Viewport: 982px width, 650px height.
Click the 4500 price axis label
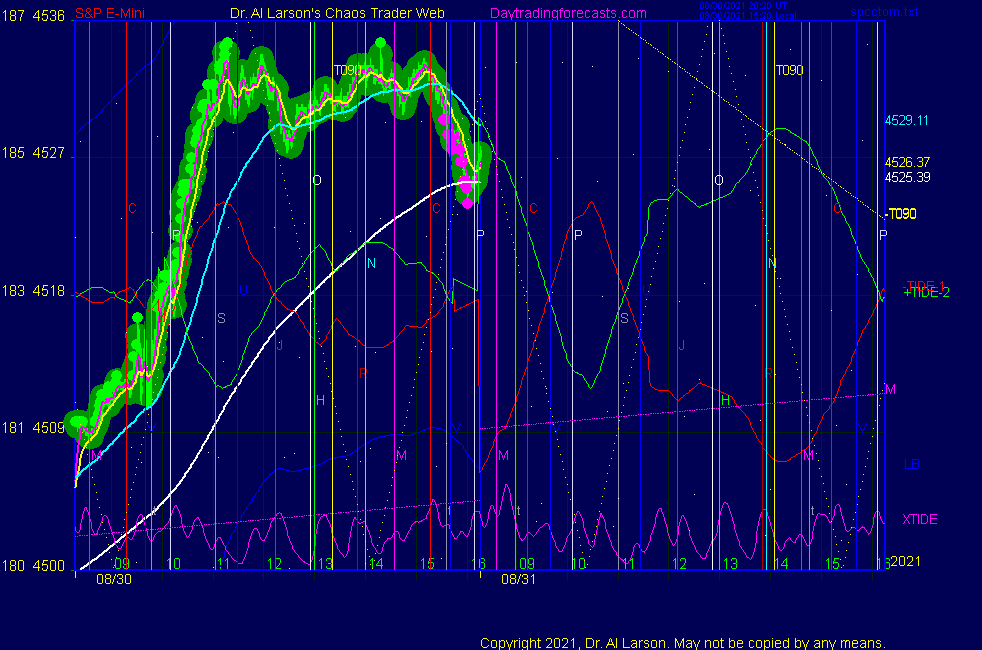point(48,566)
